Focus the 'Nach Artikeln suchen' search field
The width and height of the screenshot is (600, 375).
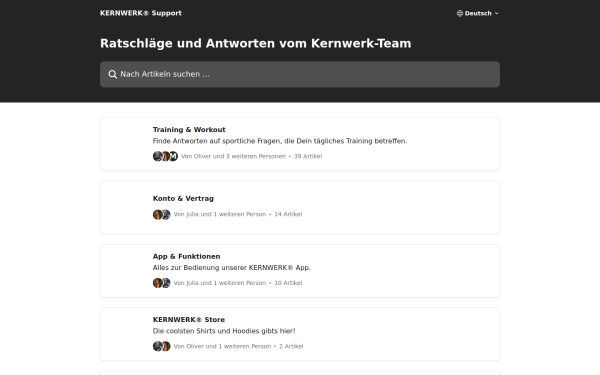coord(300,74)
